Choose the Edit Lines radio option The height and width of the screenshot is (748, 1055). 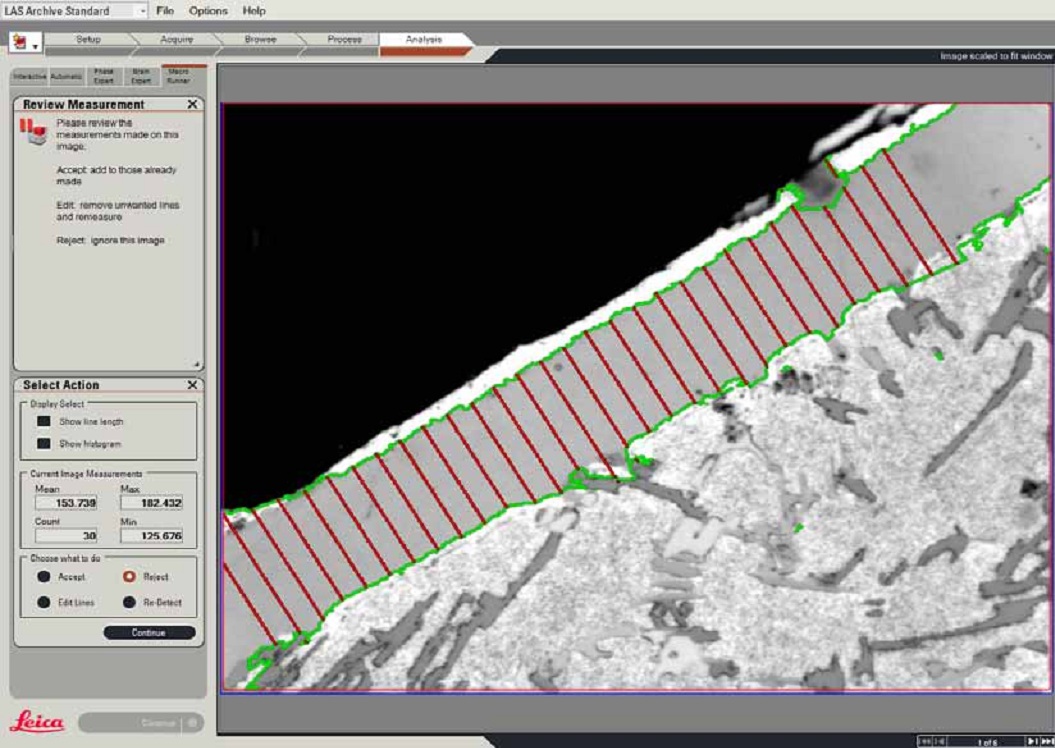coord(44,602)
